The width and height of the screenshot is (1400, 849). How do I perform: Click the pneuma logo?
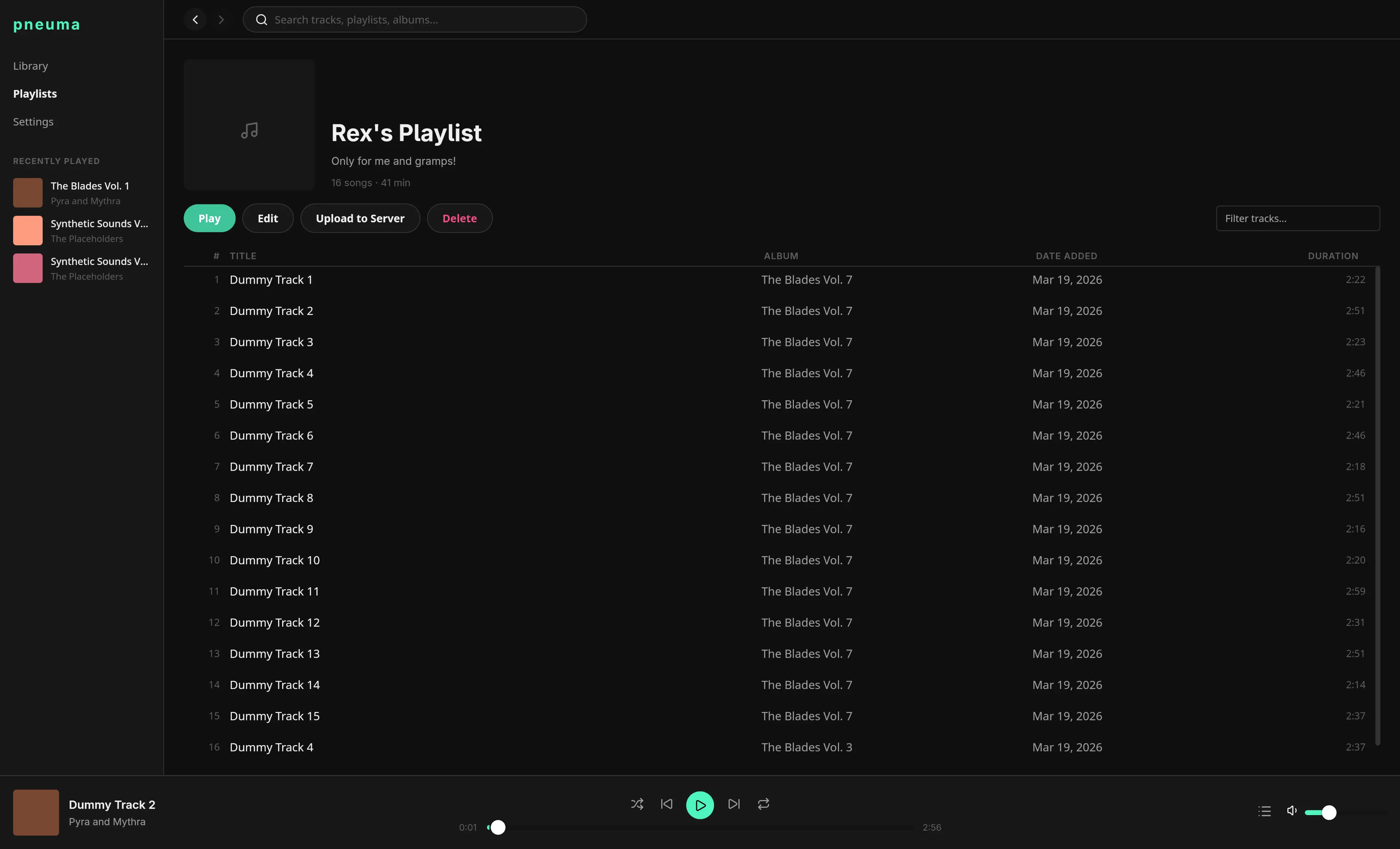coord(47,24)
